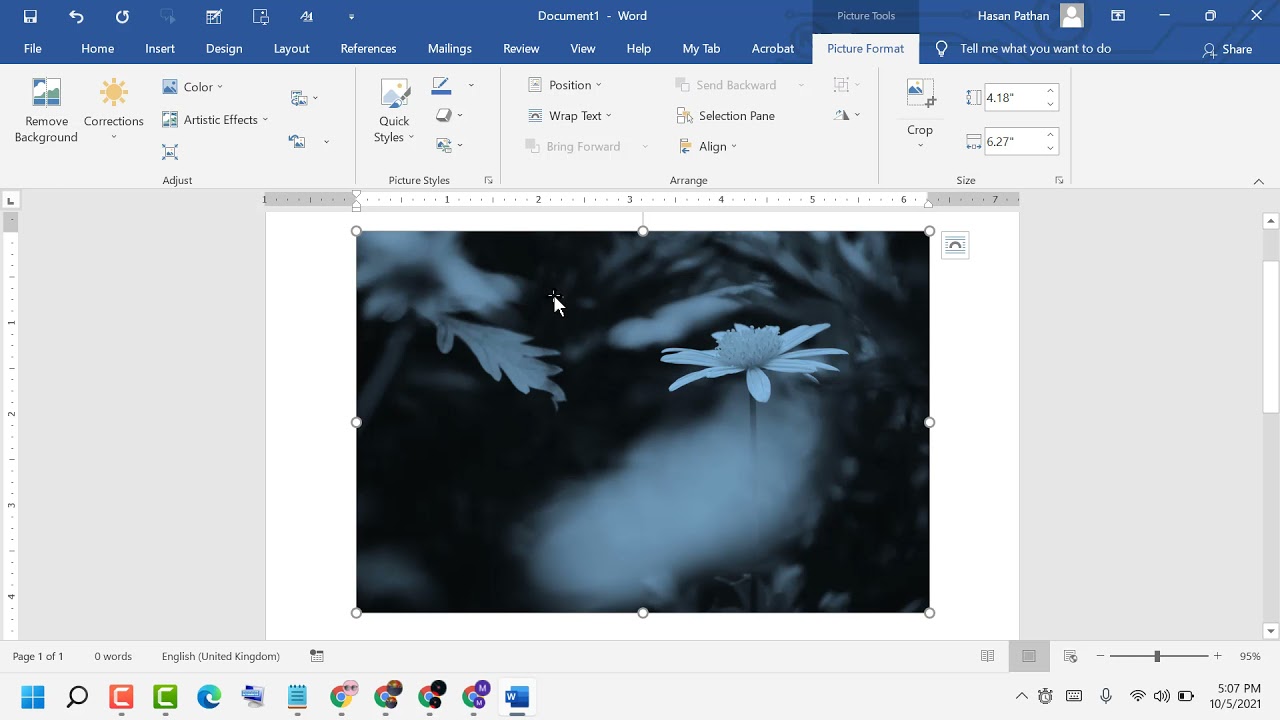Decrease the shape width with down arrow
The height and width of the screenshot is (720, 1280).
click(1050, 148)
